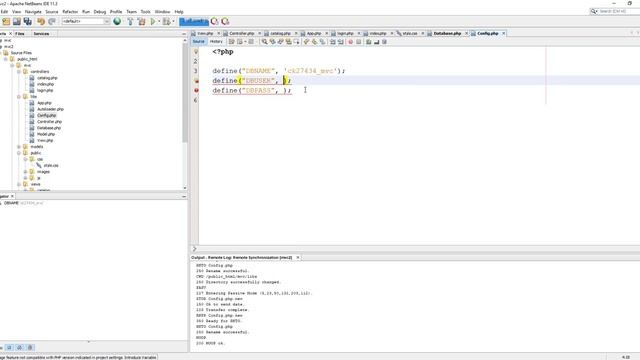This screenshot has height=360, width=640.
Task: Click the Comment editor toolbar icon
Action: (x=369, y=42)
